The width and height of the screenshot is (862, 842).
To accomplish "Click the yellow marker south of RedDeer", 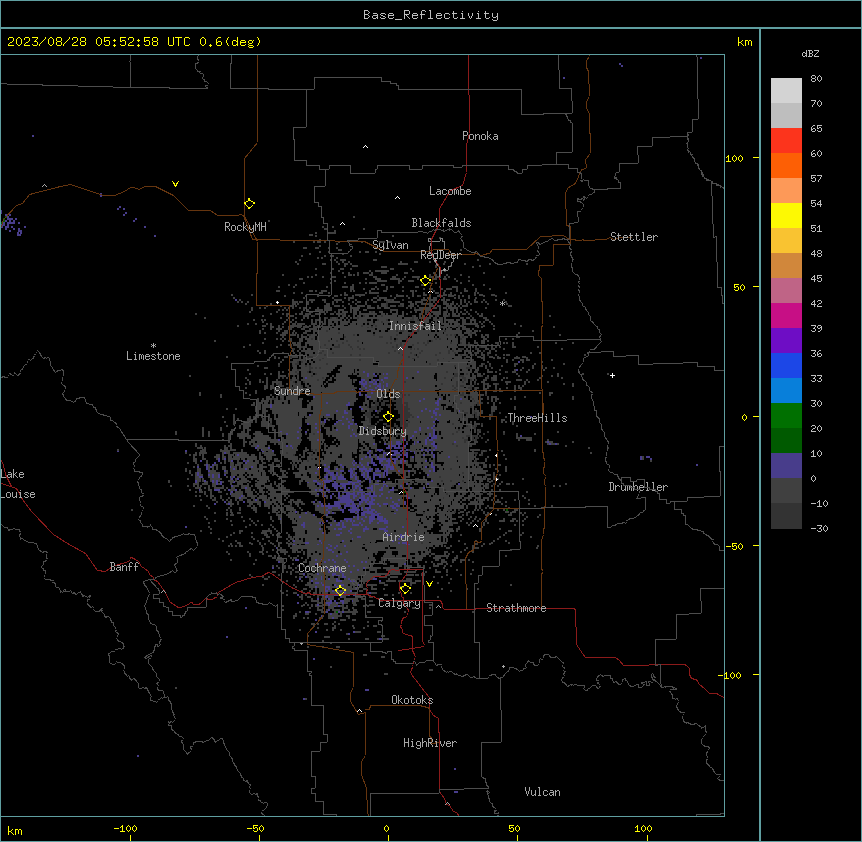I will (x=426, y=281).
